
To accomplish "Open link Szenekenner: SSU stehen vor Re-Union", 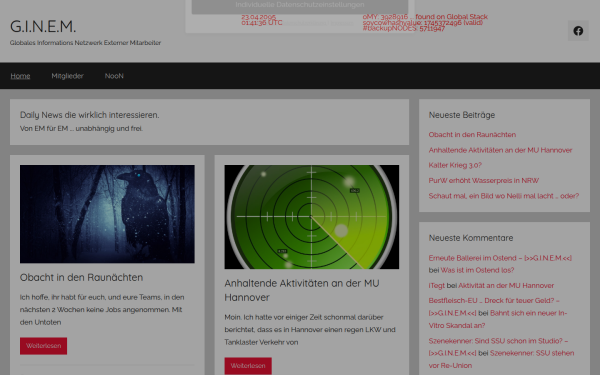I will 501,359.
